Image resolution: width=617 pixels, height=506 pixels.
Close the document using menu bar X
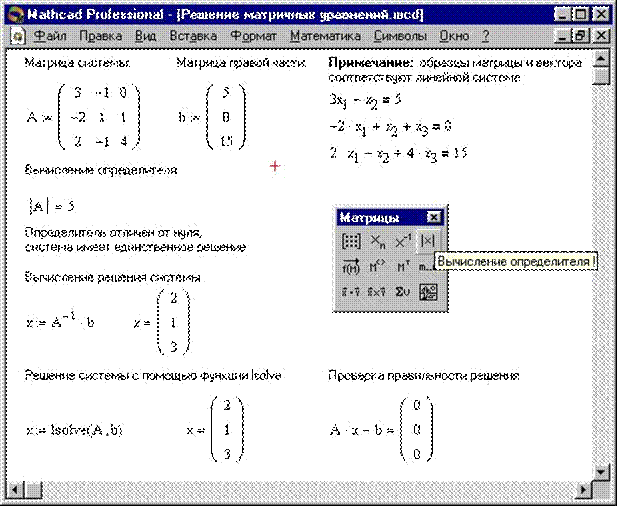tap(601, 36)
